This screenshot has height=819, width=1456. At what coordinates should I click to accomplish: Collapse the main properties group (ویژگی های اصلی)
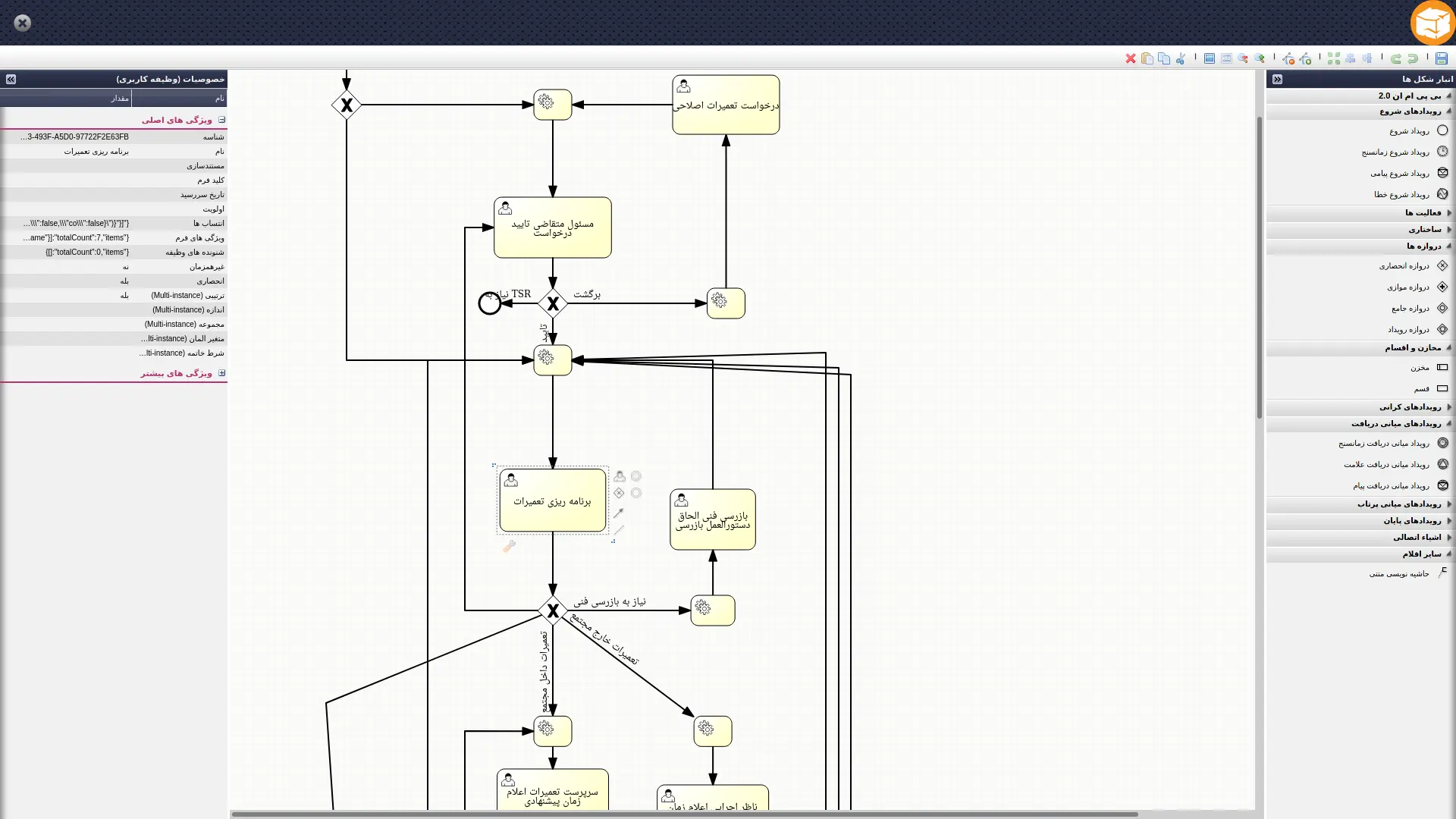[x=221, y=120]
